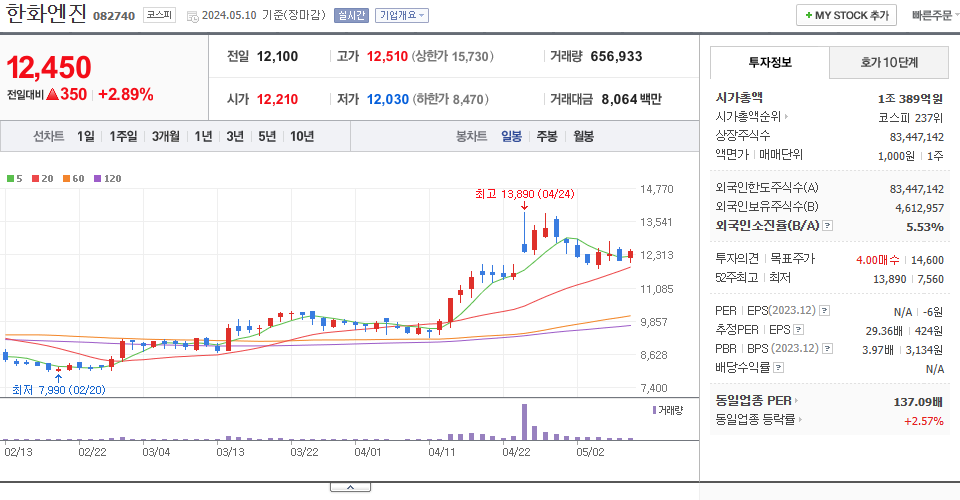Select the 1주일 line chart period
Image resolution: width=960 pixels, height=500 pixels.
point(123,136)
